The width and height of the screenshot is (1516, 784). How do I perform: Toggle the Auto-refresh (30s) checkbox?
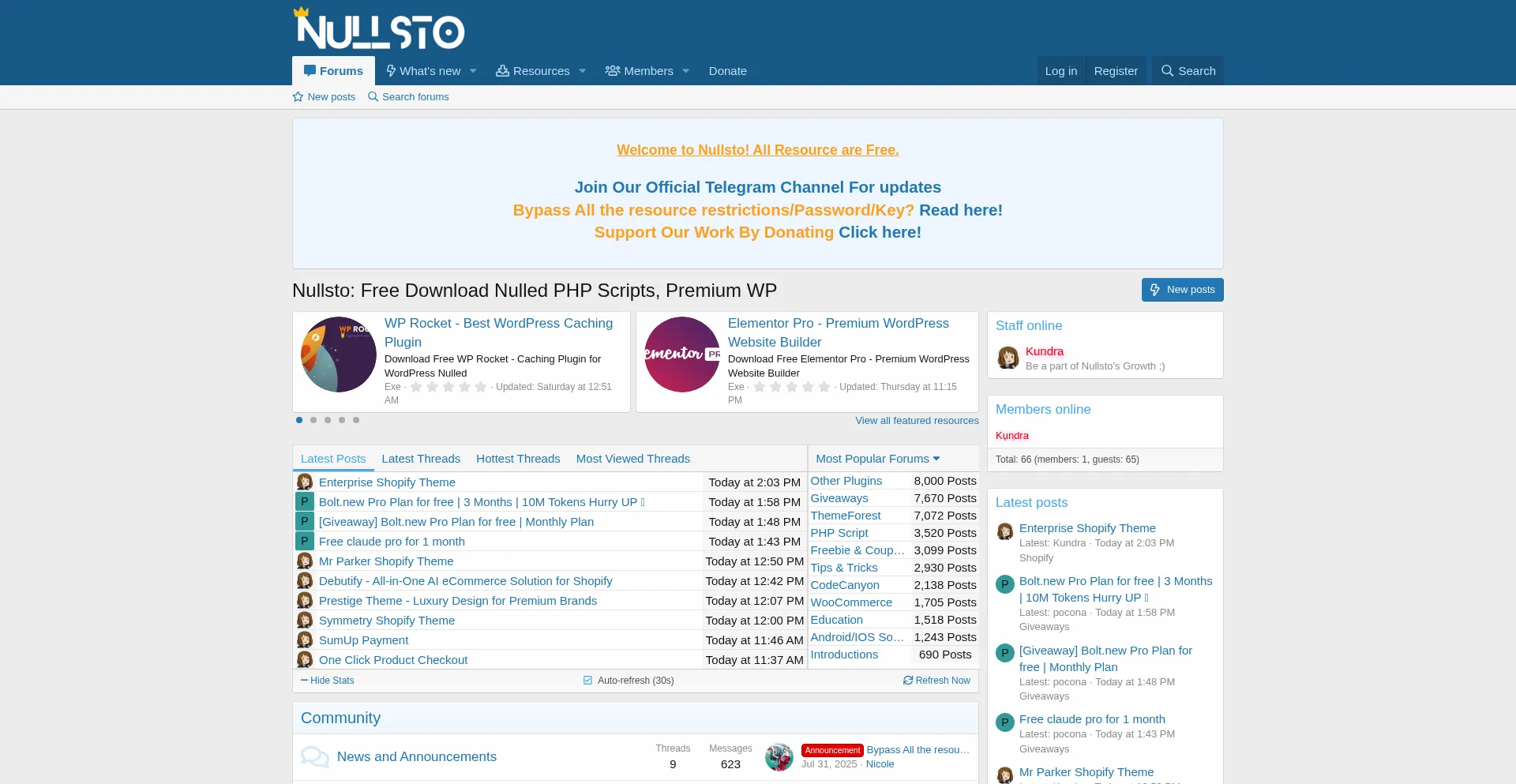pos(588,681)
